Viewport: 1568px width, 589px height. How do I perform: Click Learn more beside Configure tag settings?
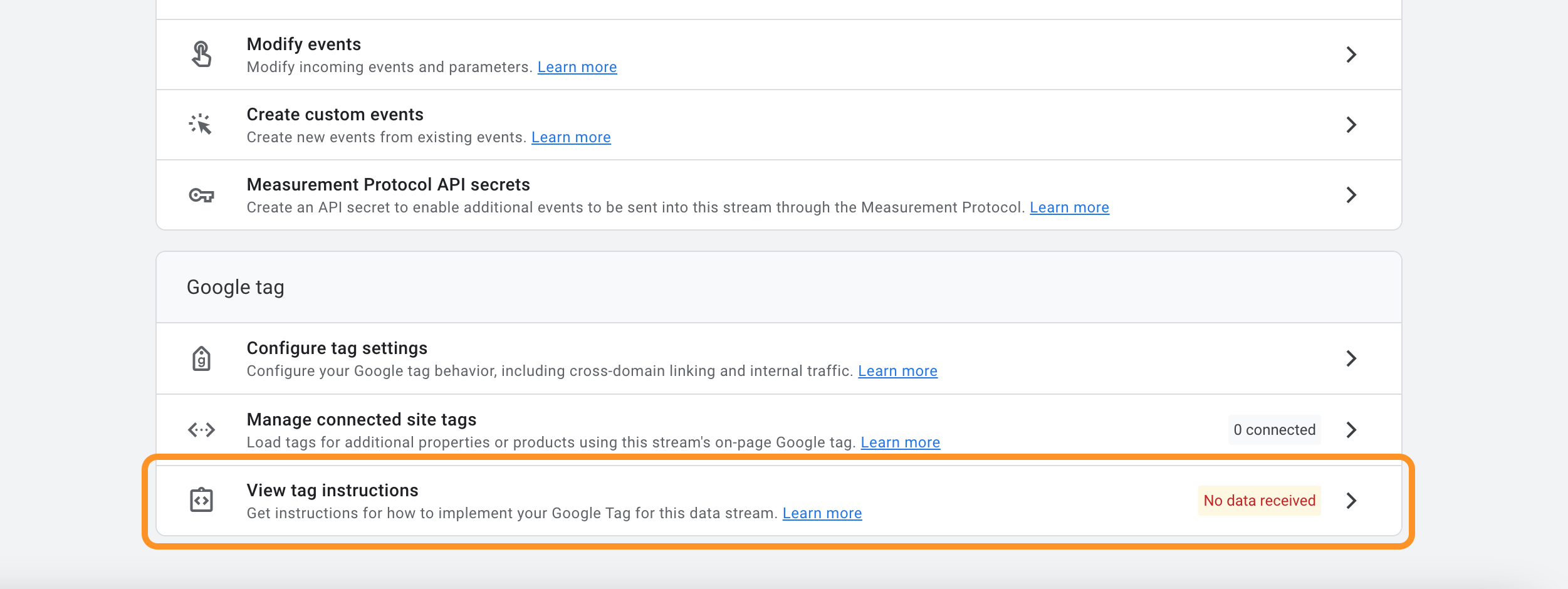(x=897, y=371)
